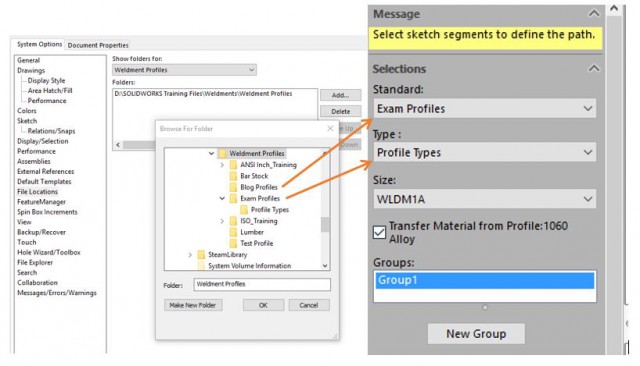Select Drawings in the options list

(x=31, y=71)
